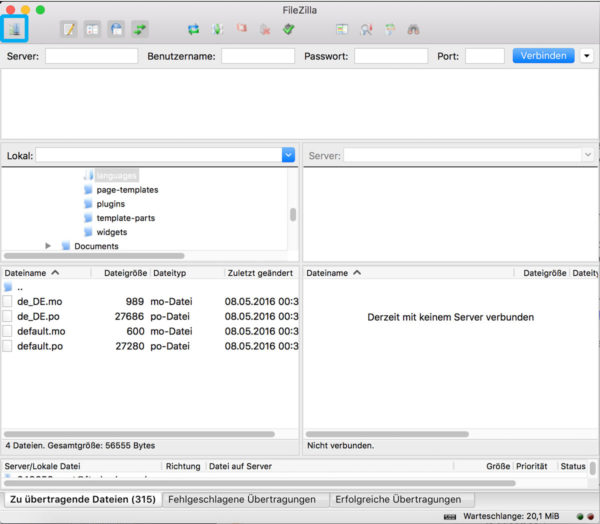Sort local files by Zuletzt geändert header
600x524 pixels.
point(261,273)
